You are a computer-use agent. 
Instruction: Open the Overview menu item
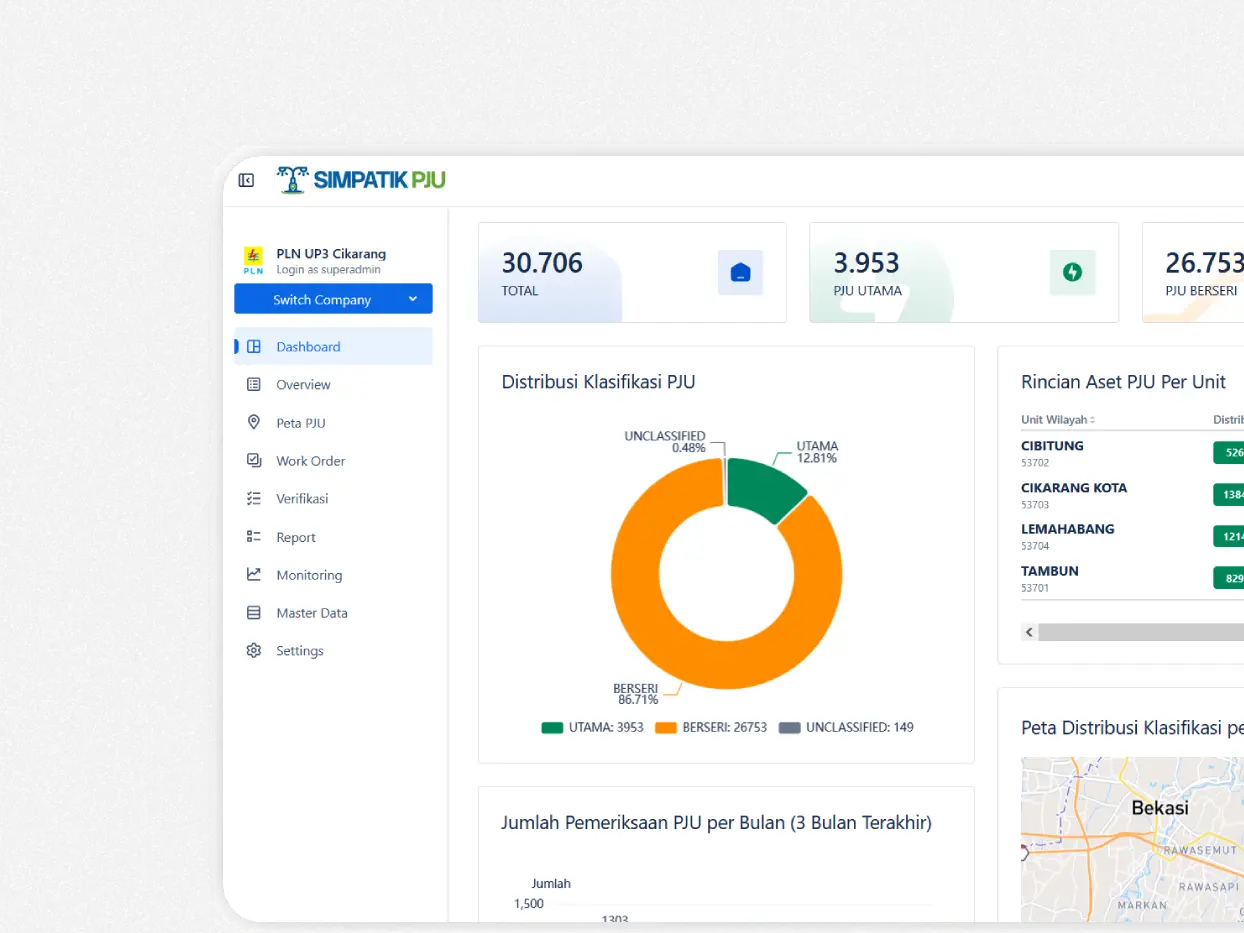pos(333,384)
